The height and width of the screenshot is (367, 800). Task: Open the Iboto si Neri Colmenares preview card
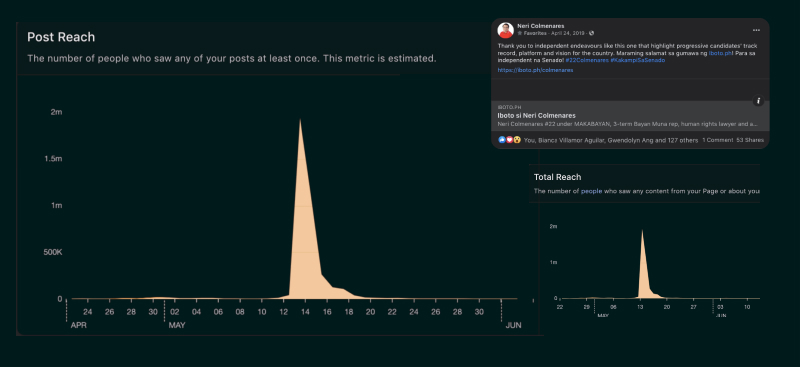point(630,116)
